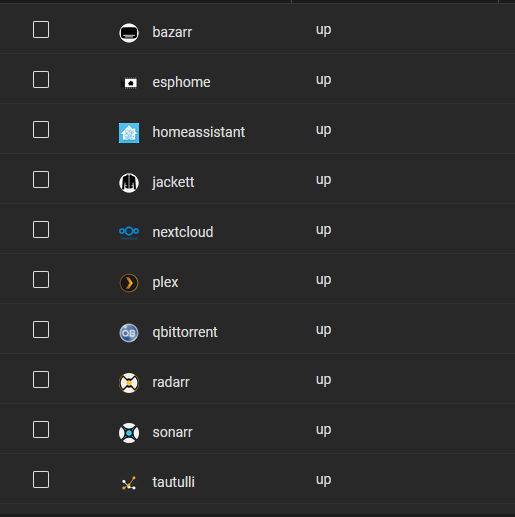The height and width of the screenshot is (517, 515).
Task: Click the plex orange chevron icon
Action: point(129,283)
